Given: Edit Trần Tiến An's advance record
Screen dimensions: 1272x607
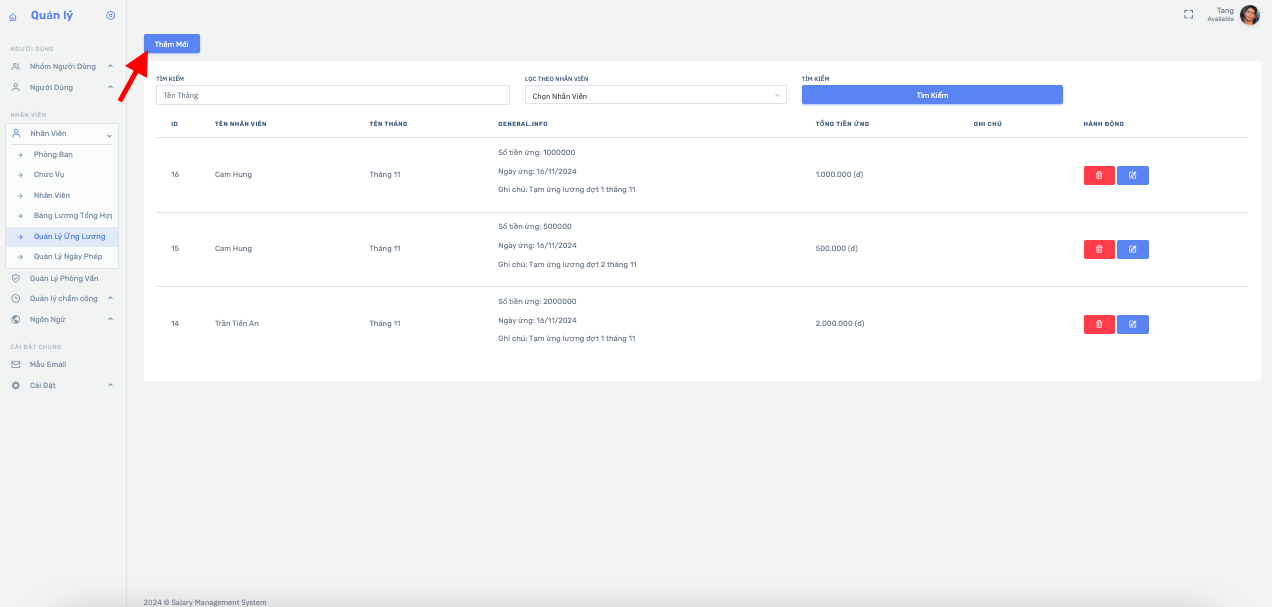Looking at the screenshot, I should click(1132, 324).
